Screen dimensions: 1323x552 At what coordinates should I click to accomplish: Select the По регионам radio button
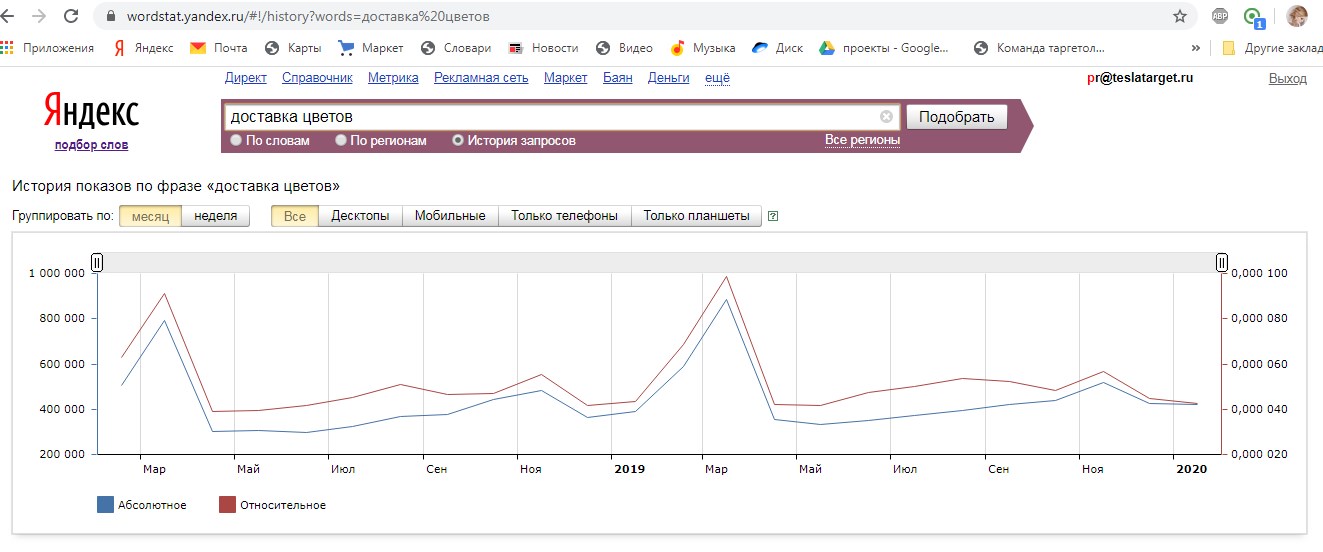click(x=341, y=141)
